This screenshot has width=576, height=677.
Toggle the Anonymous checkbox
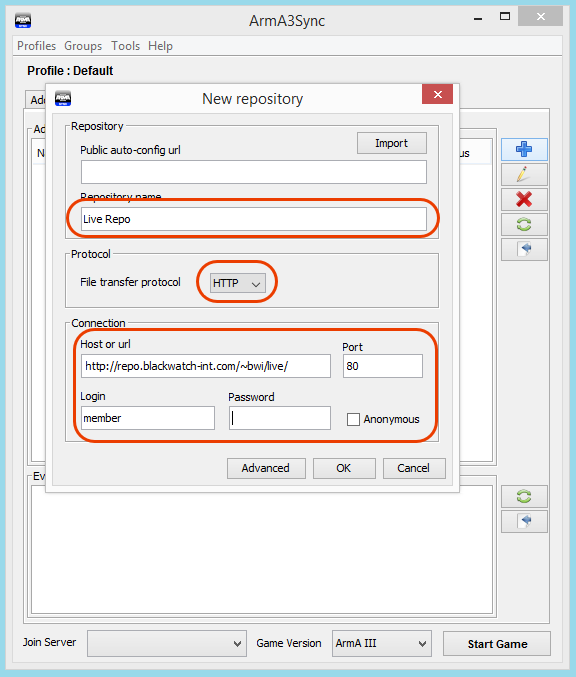[353, 419]
